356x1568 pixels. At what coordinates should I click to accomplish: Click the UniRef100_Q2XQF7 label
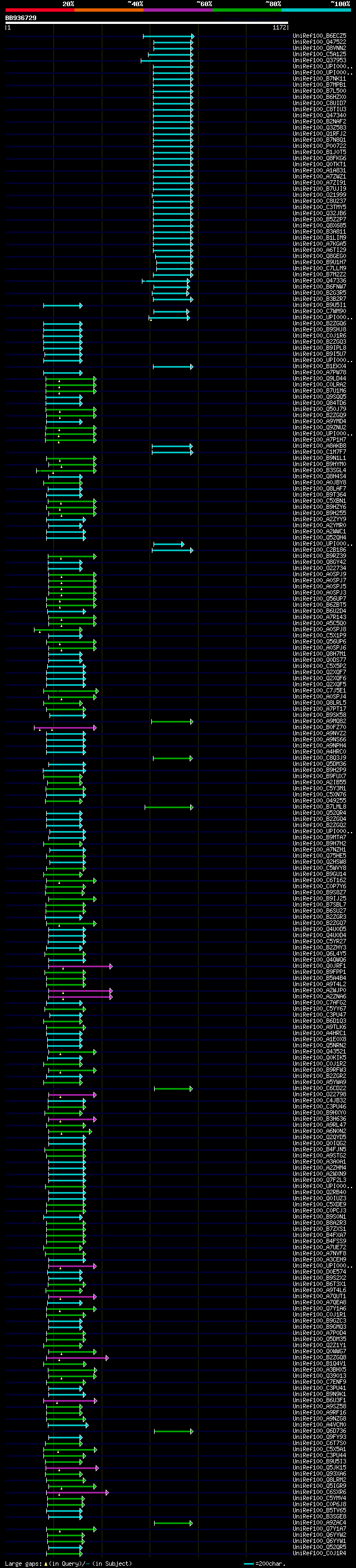click(319, 672)
